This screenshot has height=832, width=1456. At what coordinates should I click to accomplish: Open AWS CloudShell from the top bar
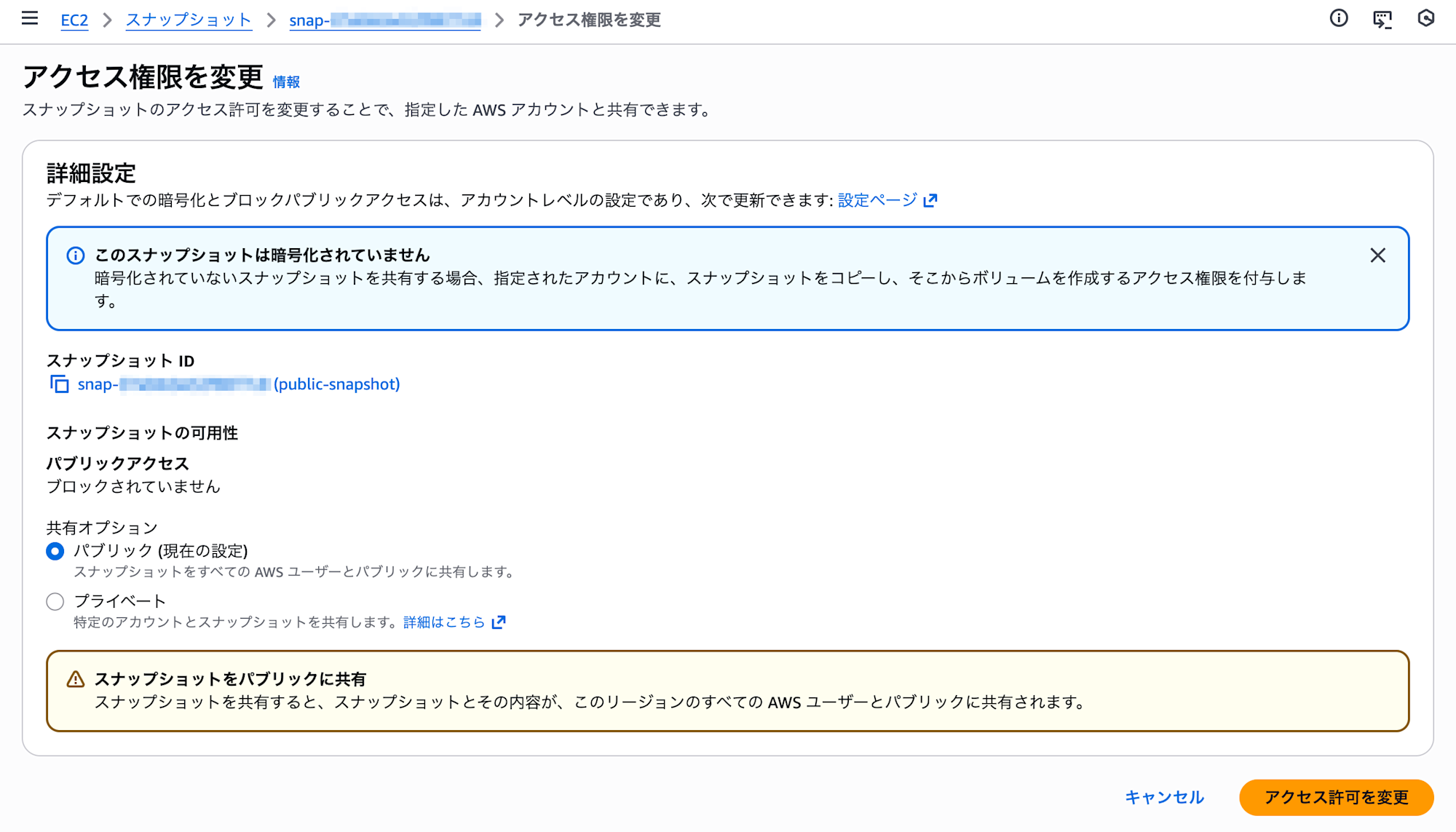click(x=1382, y=18)
